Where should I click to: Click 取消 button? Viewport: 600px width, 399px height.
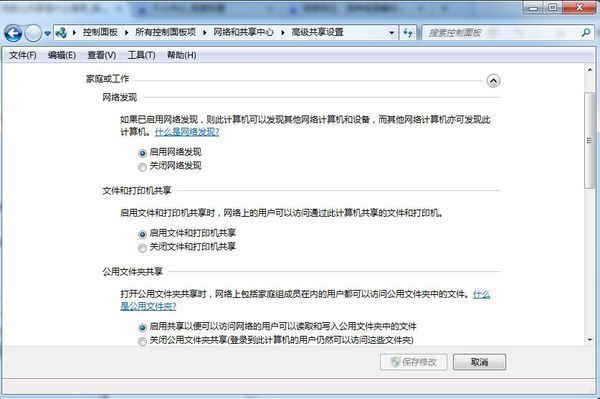click(479, 362)
